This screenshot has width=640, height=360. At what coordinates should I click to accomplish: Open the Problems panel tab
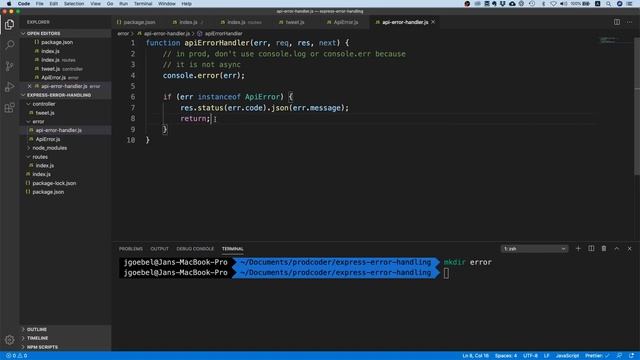(131, 249)
